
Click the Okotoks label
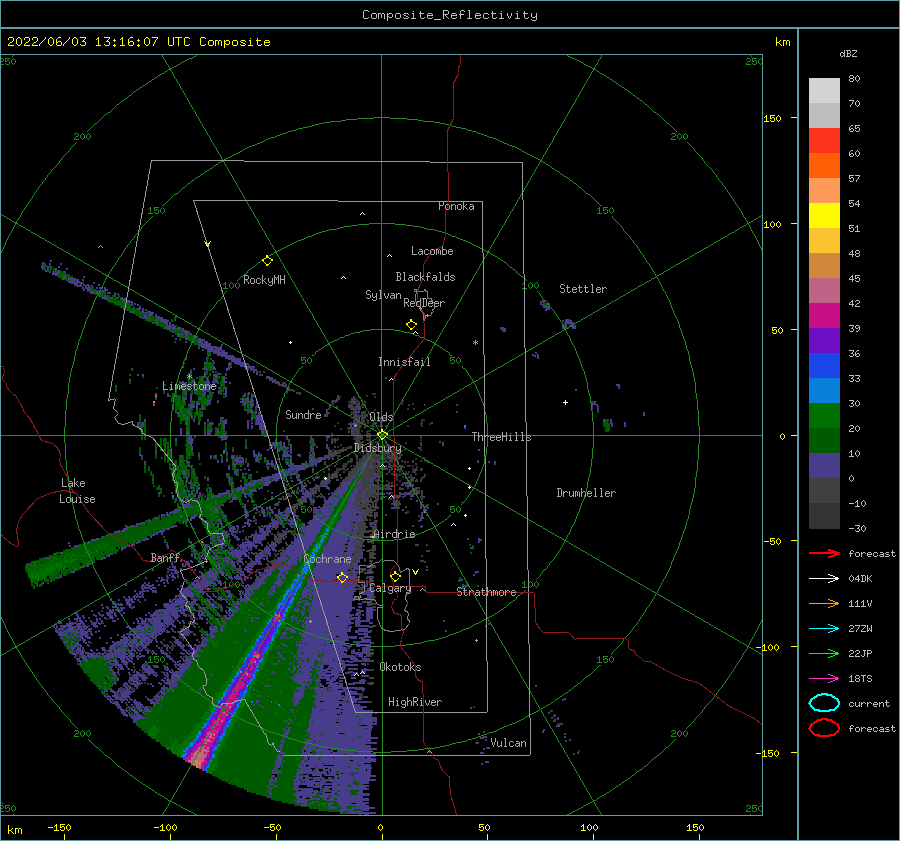pyautogui.click(x=400, y=667)
